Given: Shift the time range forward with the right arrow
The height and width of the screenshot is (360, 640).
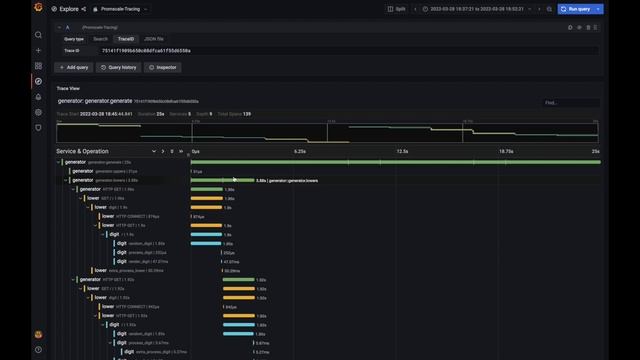Looking at the screenshot, I should click(539, 9).
